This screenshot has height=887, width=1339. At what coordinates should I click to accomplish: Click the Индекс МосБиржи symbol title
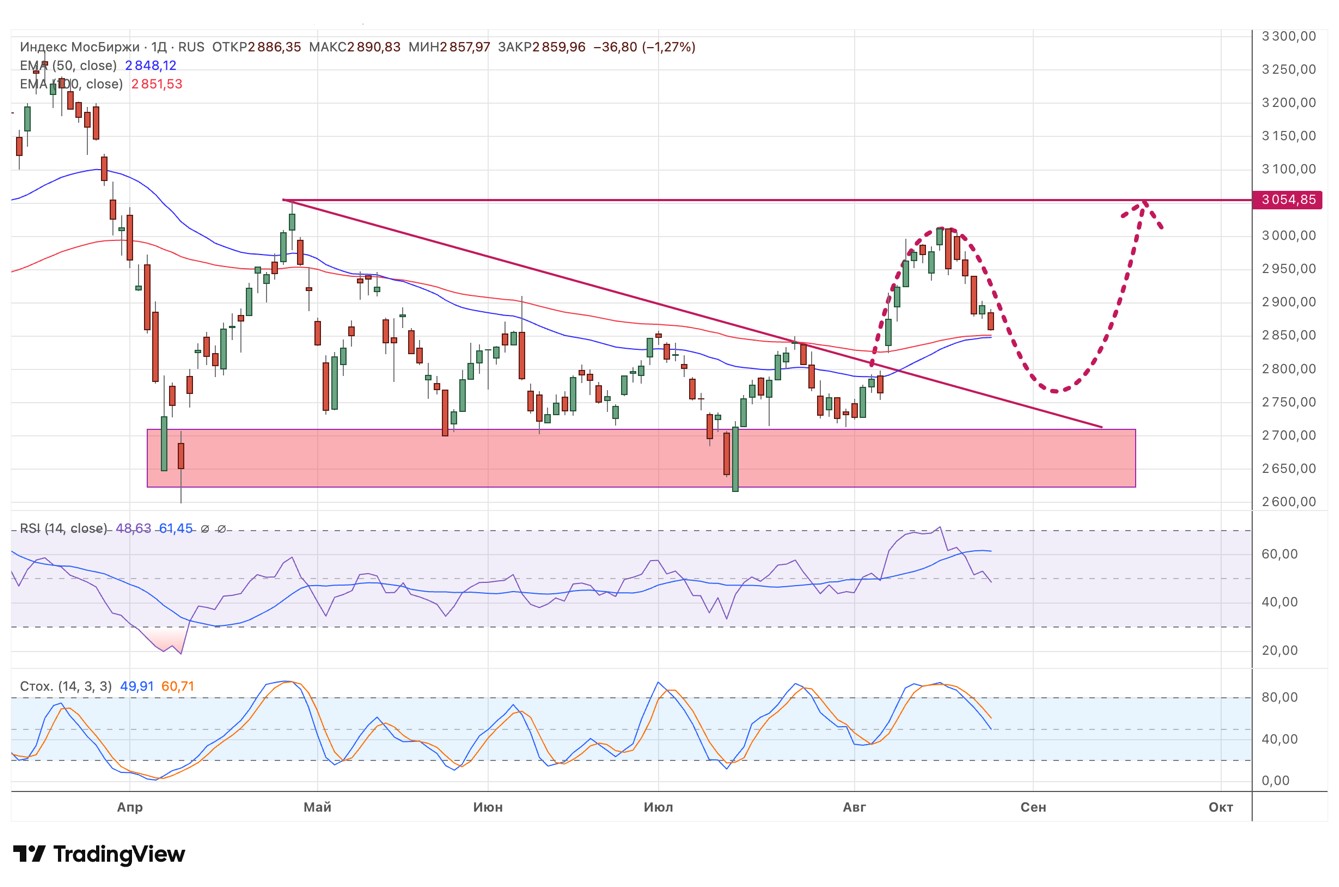80,47
